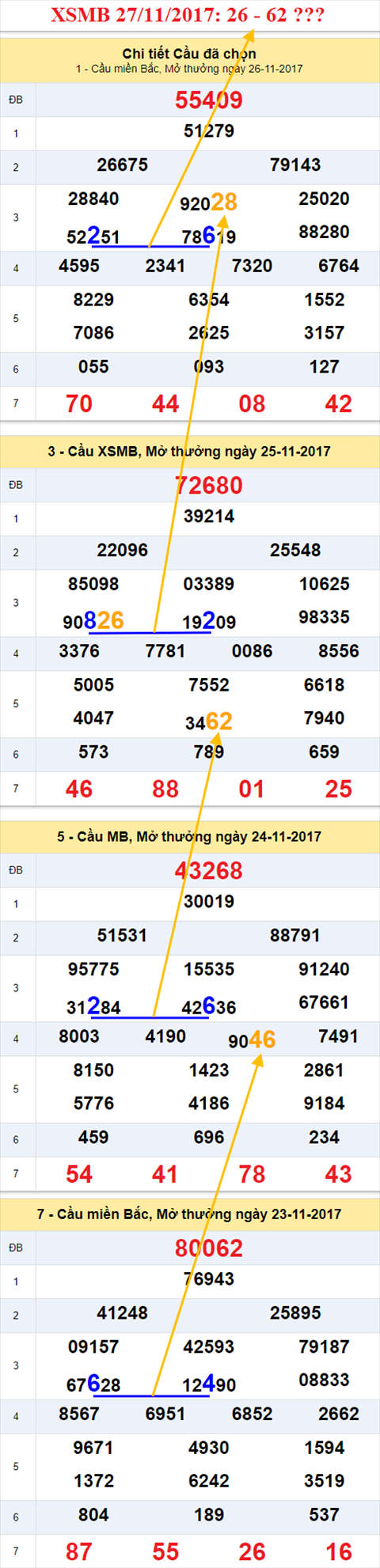
Task: Select third prize number 31284
Action: (93, 1006)
